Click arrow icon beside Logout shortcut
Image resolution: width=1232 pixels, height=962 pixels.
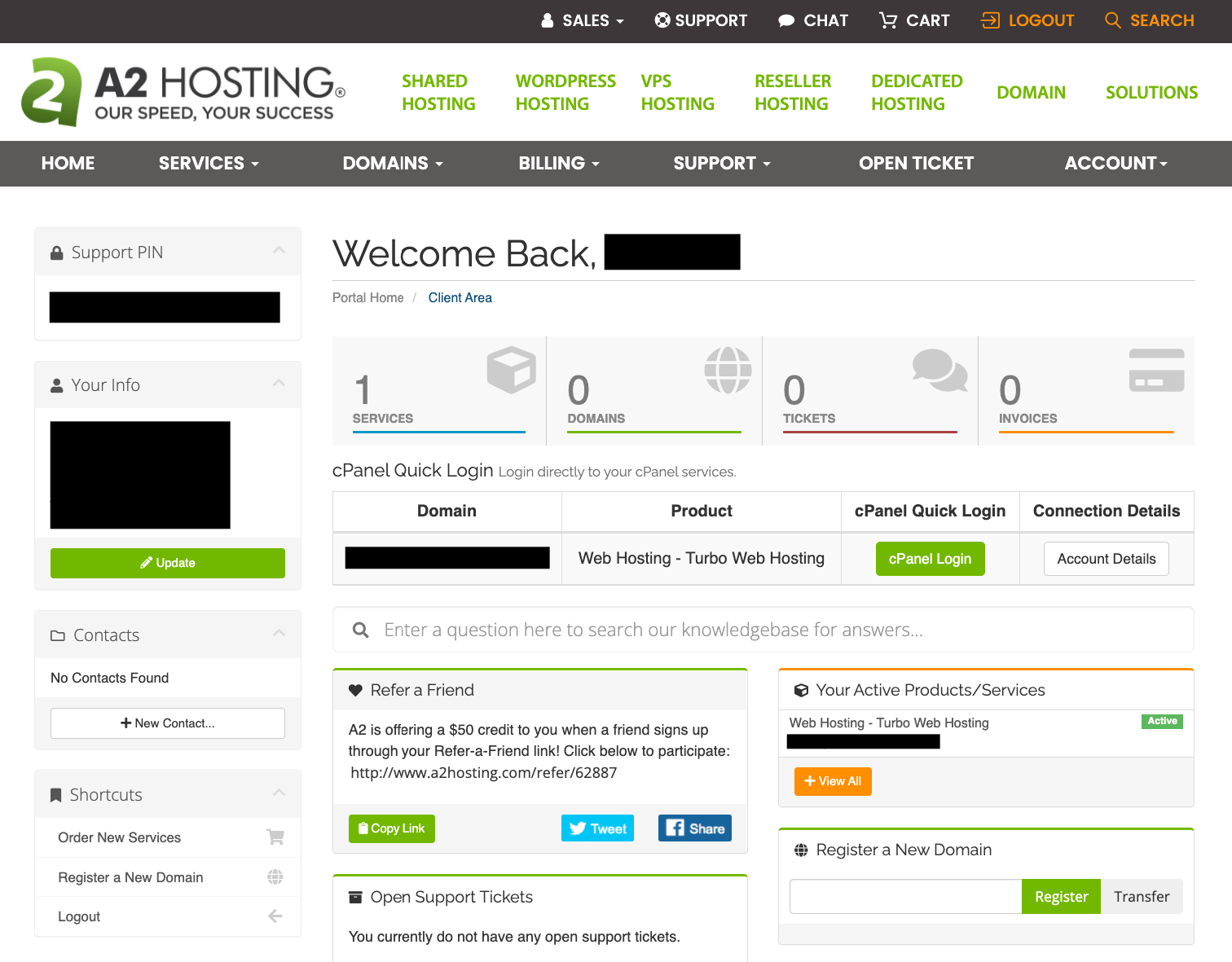click(x=275, y=916)
